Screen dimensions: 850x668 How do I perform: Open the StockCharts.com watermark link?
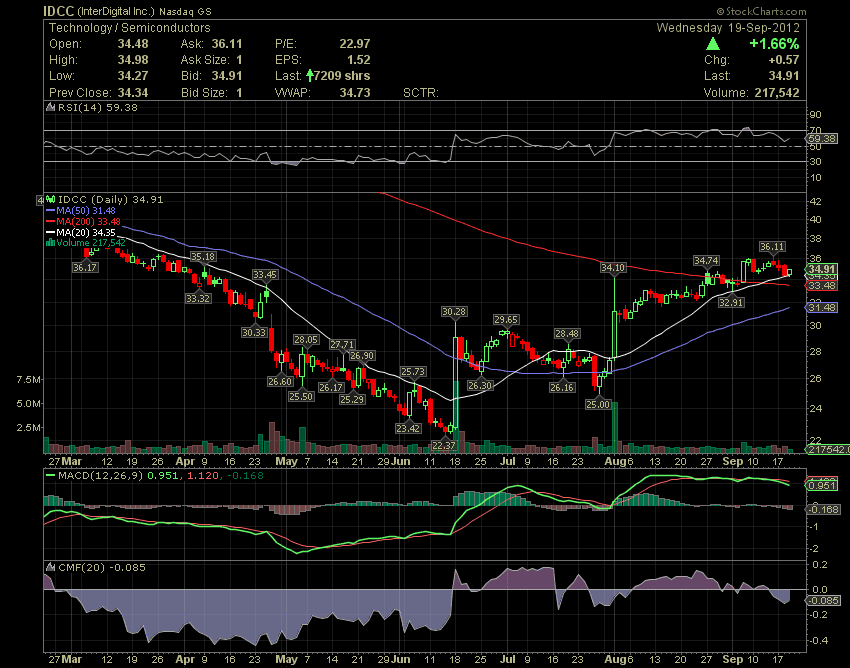[761, 11]
